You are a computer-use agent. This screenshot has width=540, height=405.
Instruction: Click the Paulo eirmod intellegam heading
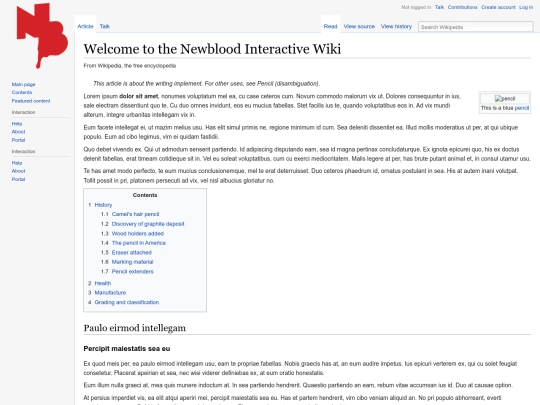[135, 328]
